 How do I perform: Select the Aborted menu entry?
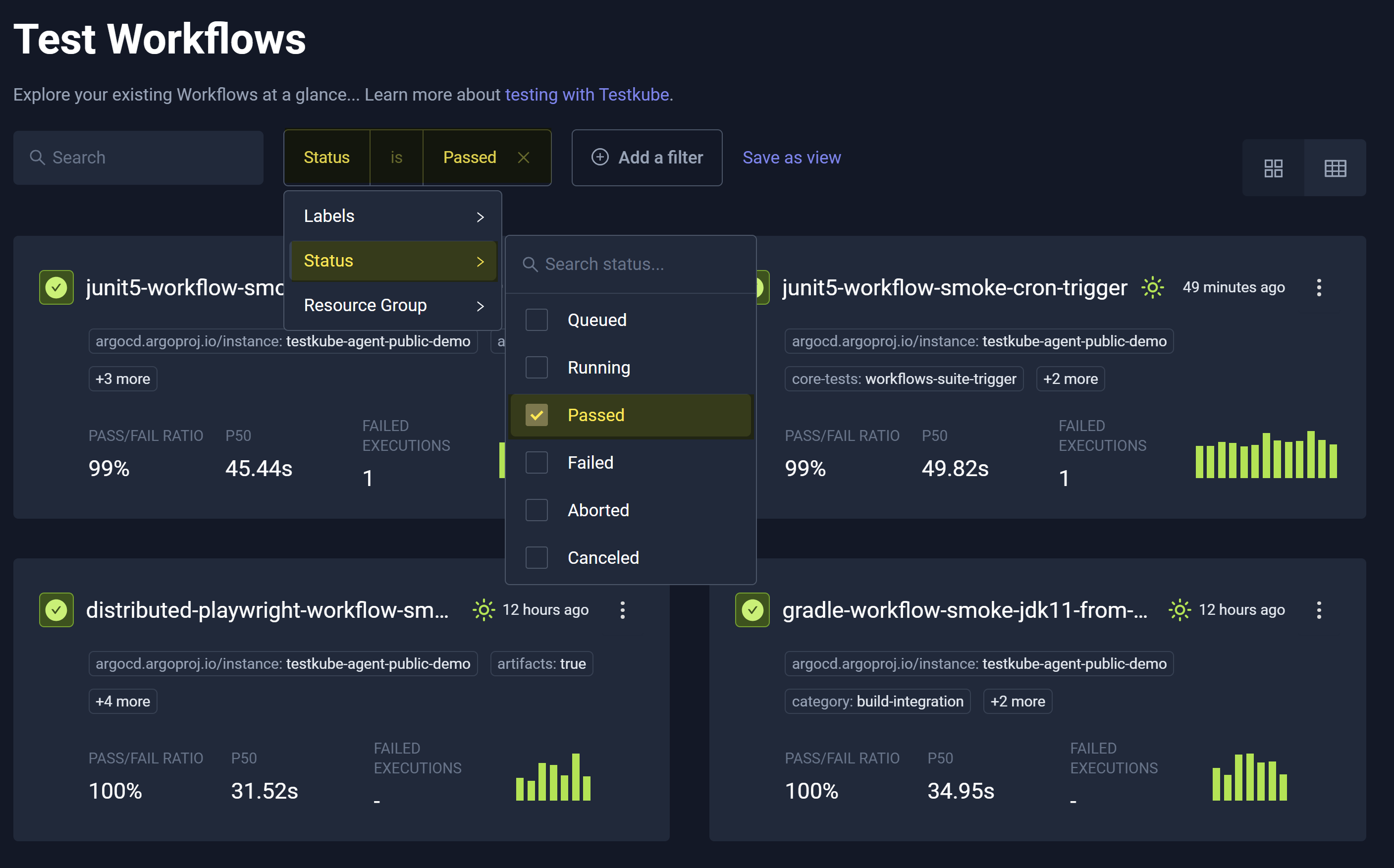(598, 510)
